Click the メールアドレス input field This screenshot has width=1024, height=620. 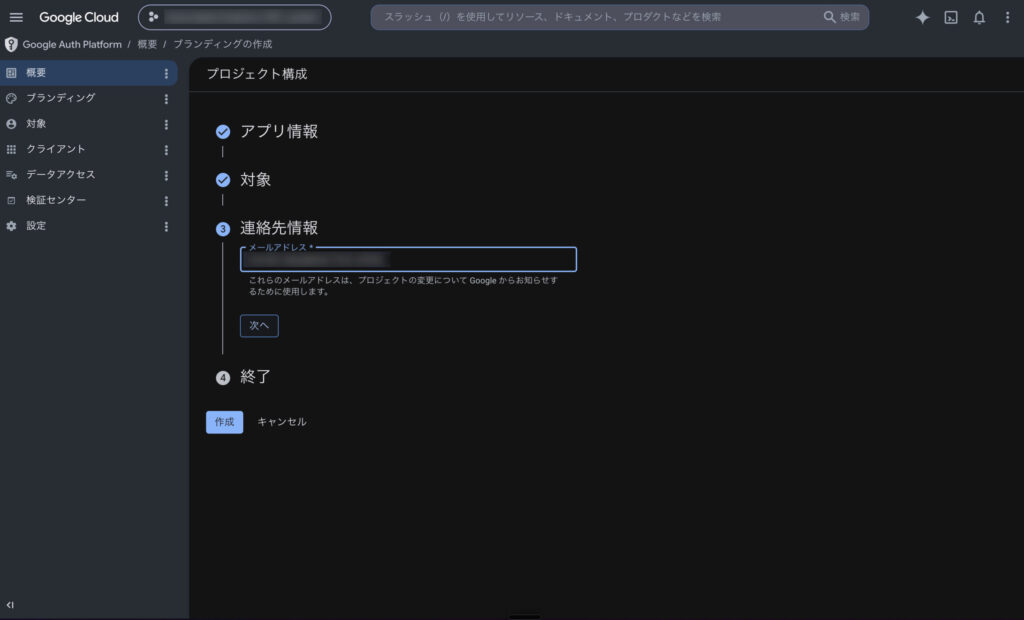pyautogui.click(x=408, y=259)
